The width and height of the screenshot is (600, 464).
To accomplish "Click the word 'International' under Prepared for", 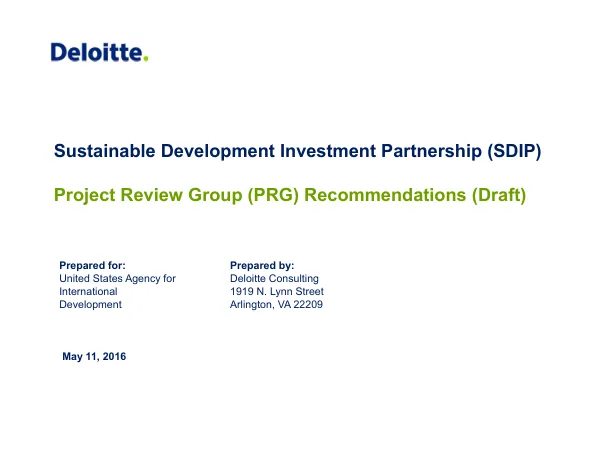I will click(88, 291).
